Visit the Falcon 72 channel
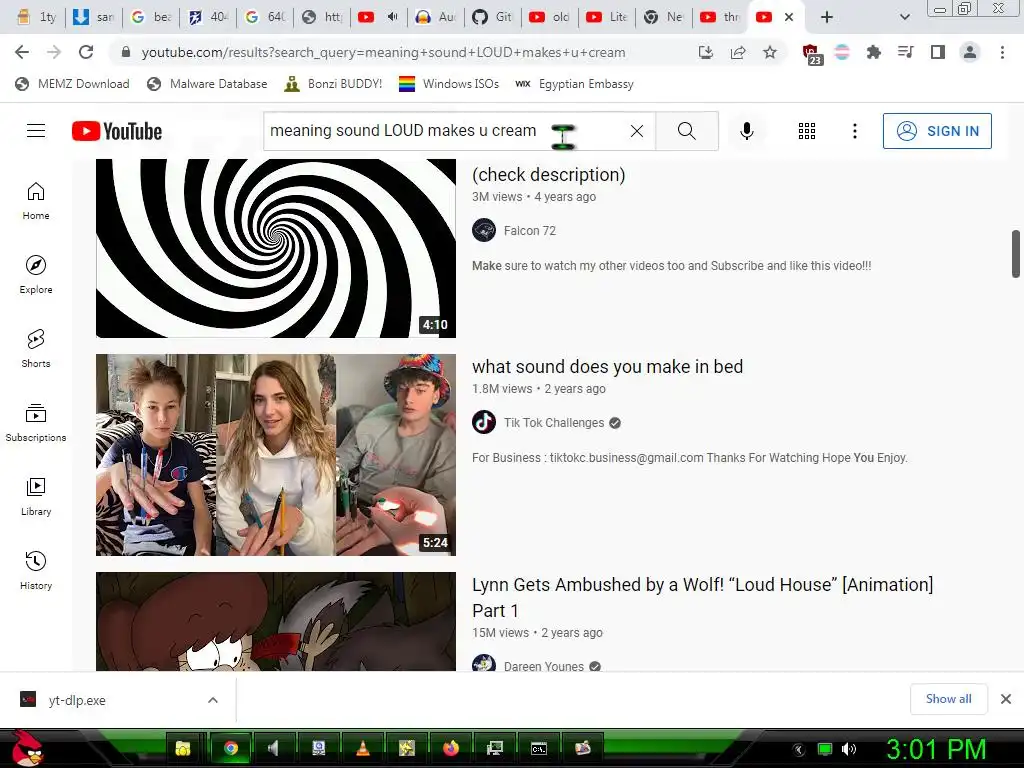1024x768 pixels. tap(530, 231)
